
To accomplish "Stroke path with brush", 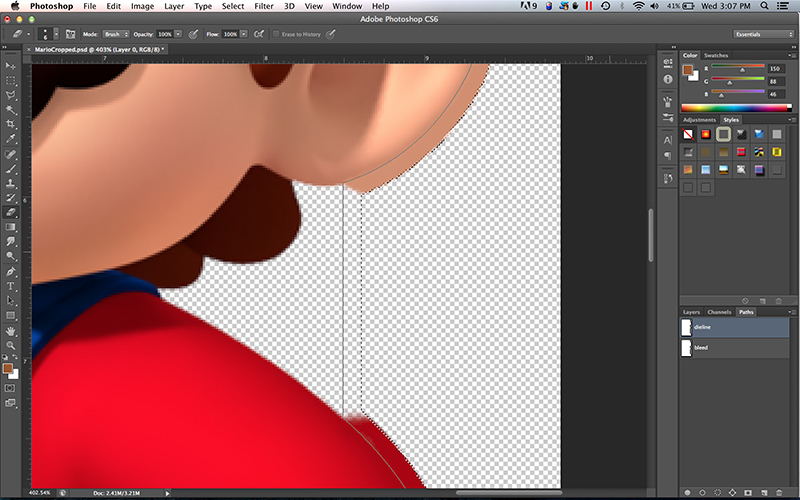I will pyautogui.click(x=703, y=492).
